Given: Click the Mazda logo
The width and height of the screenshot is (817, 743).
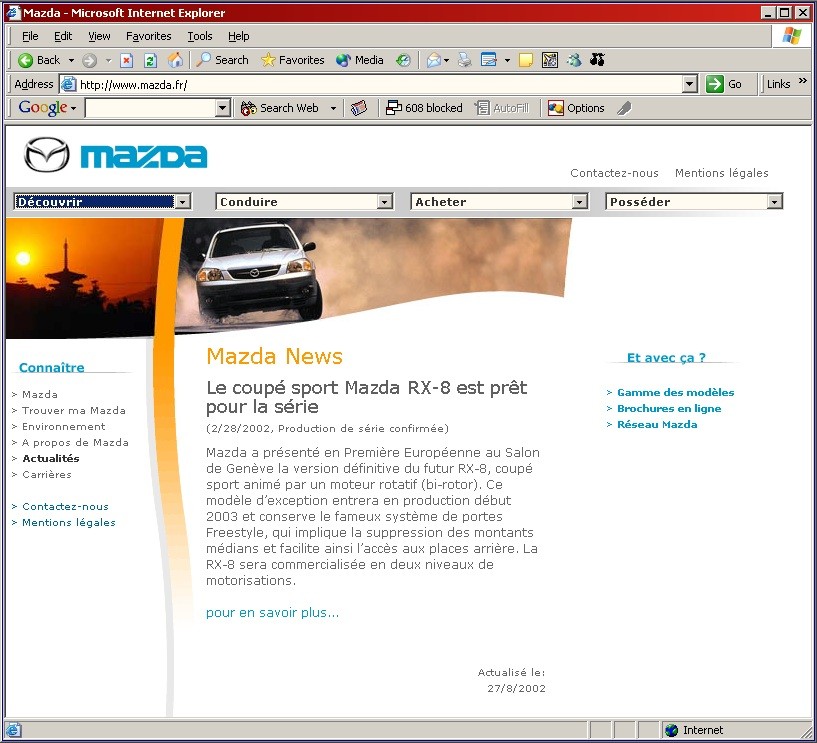Looking at the screenshot, I should (x=116, y=155).
